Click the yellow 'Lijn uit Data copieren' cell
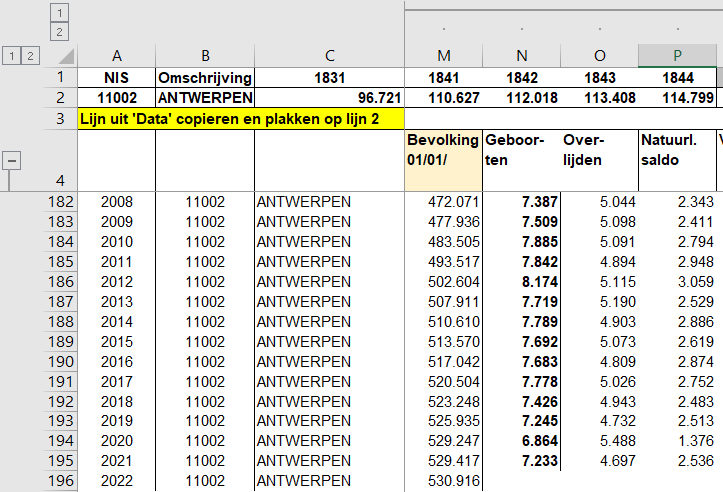 241,119
